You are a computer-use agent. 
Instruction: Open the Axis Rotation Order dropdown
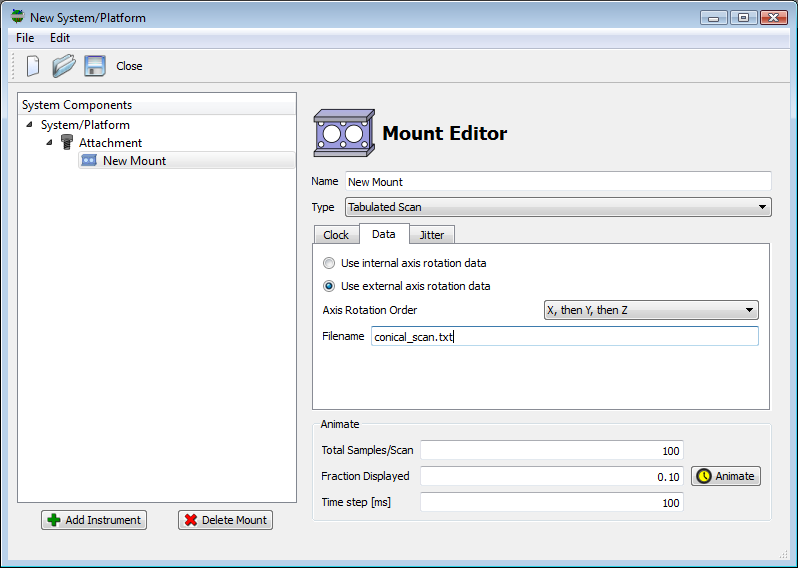[x=651, y=310]
